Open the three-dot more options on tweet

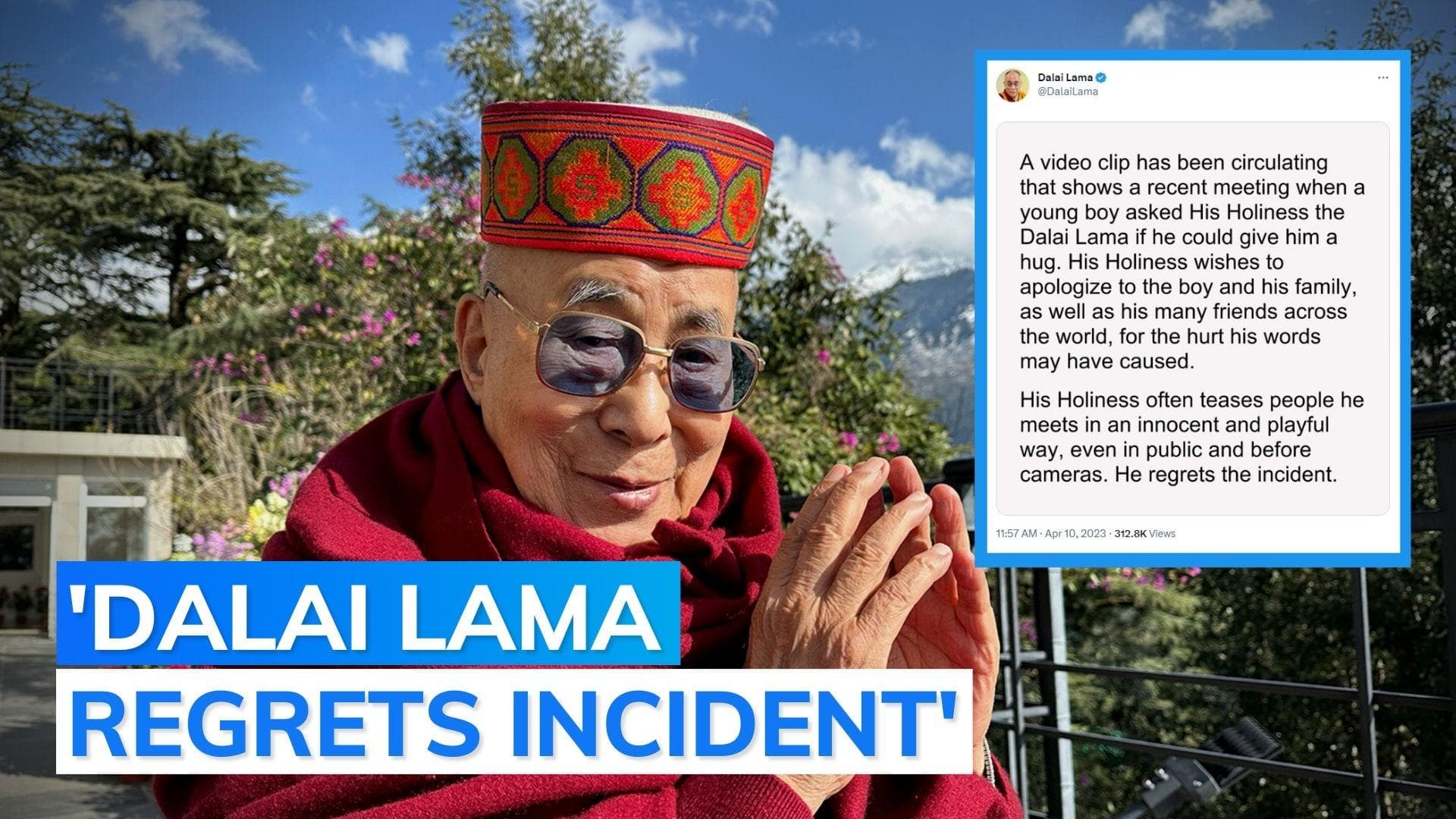coord(1382,77)
